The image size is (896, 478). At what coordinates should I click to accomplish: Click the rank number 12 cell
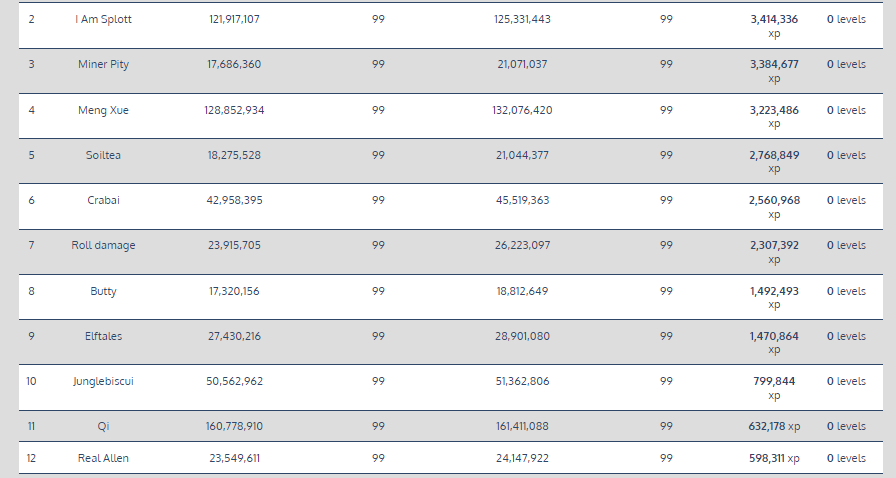click(31, 458)
